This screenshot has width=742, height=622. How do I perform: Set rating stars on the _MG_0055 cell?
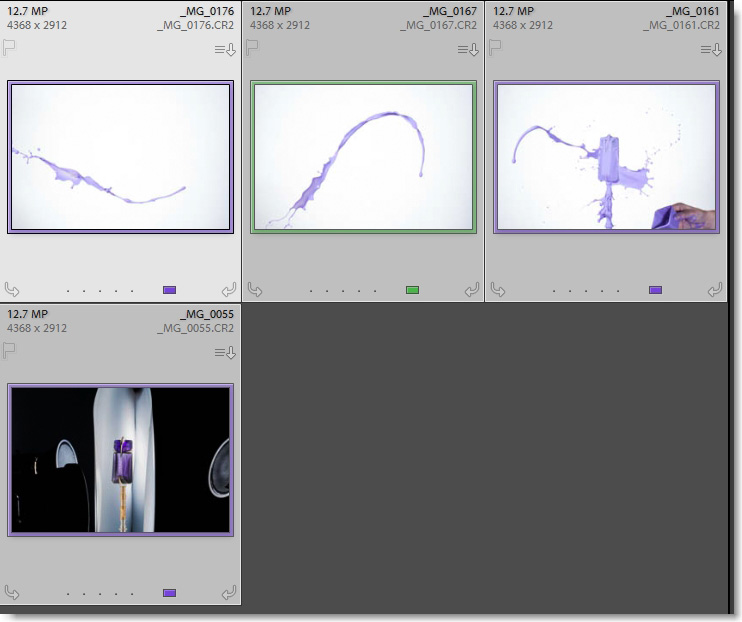(100, 594)
